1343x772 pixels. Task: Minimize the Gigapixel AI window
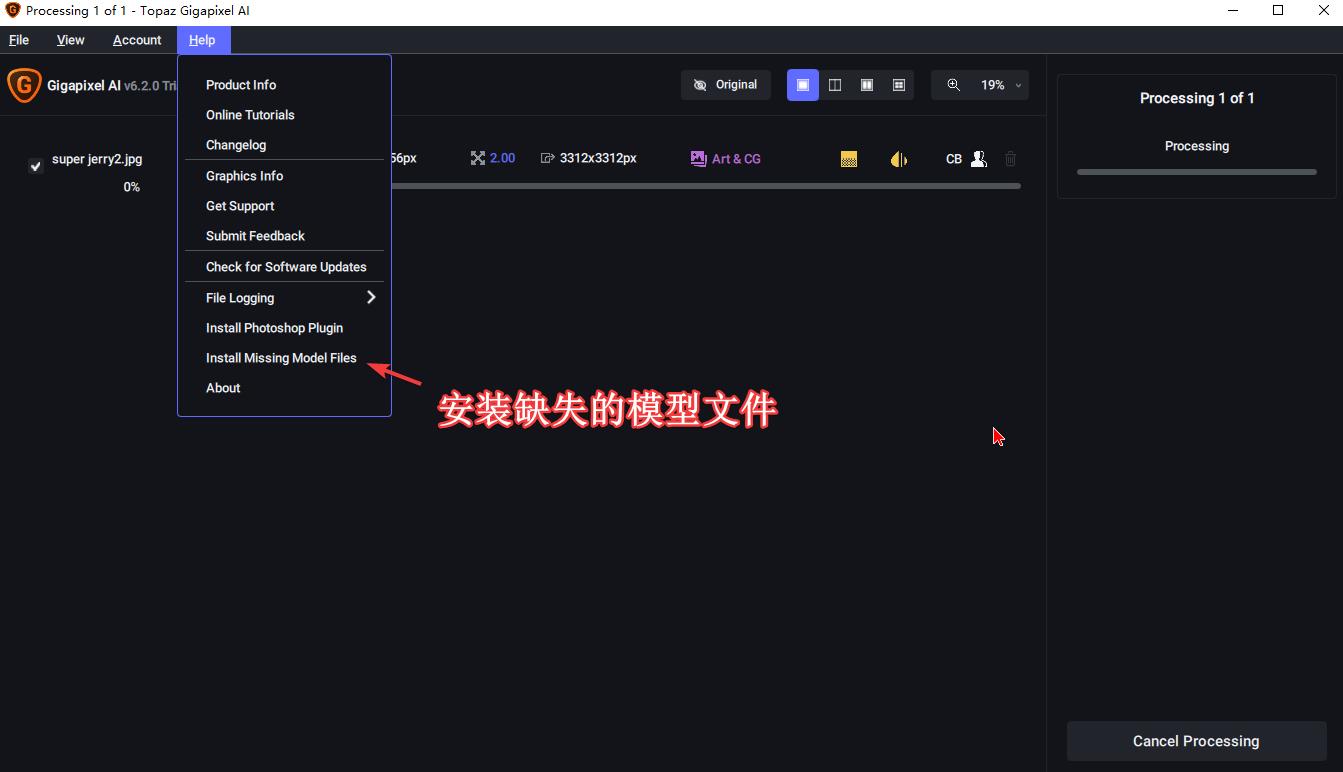pyautogui.click(x=1233, y=11)
